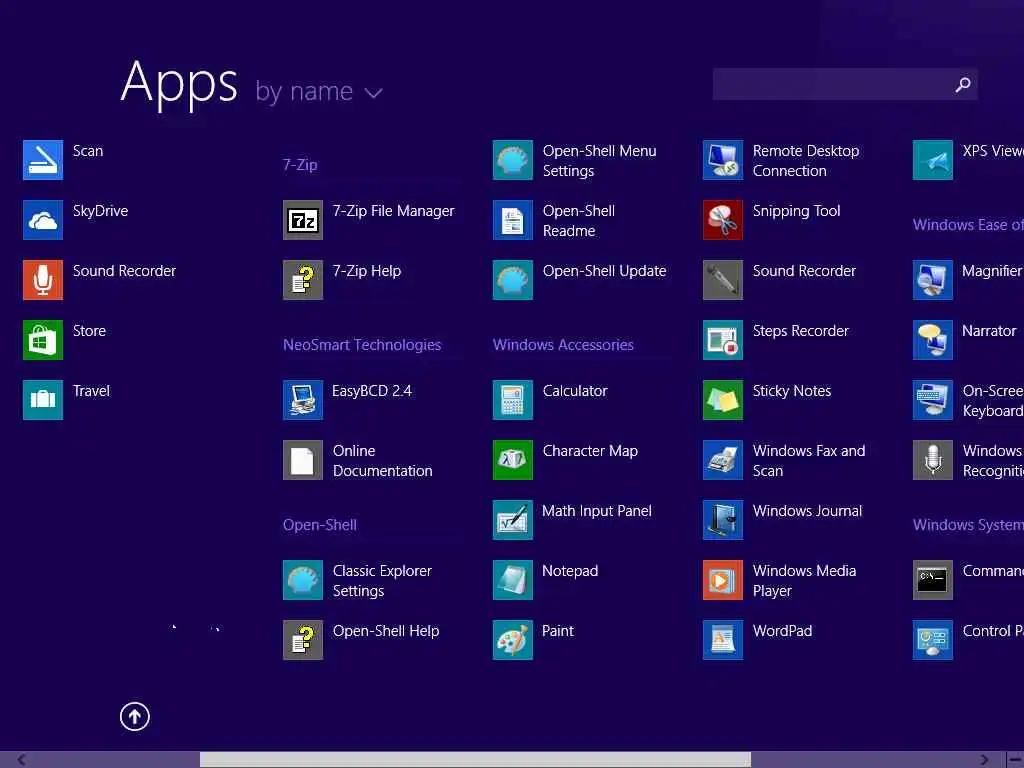Launch Open-Shell Update icon
This screenshot has width=1024, height=768.
[513, 280]
